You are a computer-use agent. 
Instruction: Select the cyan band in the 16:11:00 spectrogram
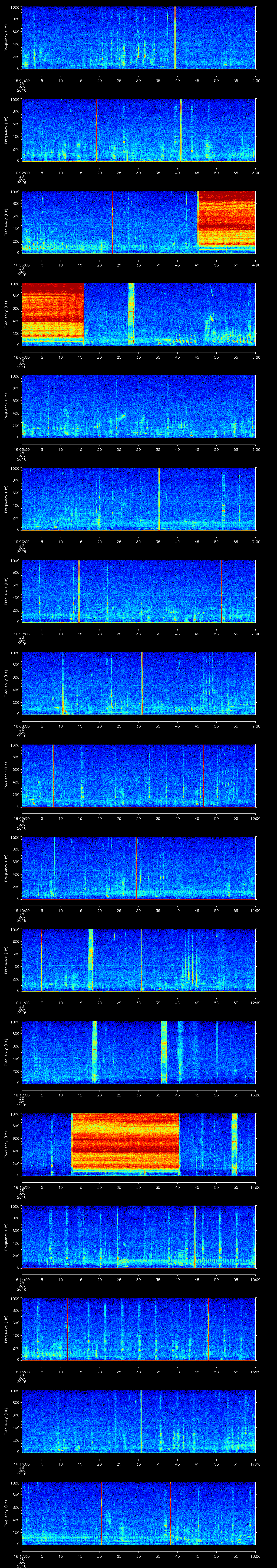(91, 959)
